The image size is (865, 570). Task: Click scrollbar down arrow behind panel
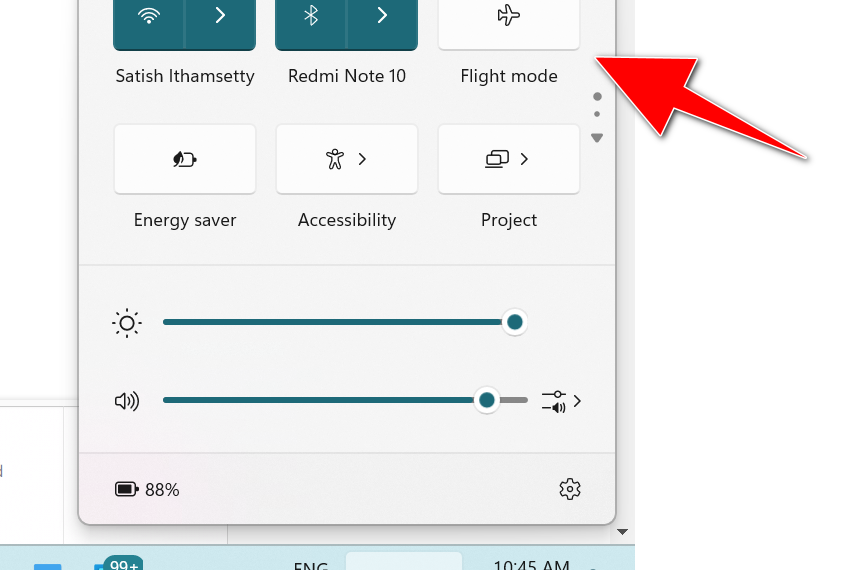coord(623,532)
